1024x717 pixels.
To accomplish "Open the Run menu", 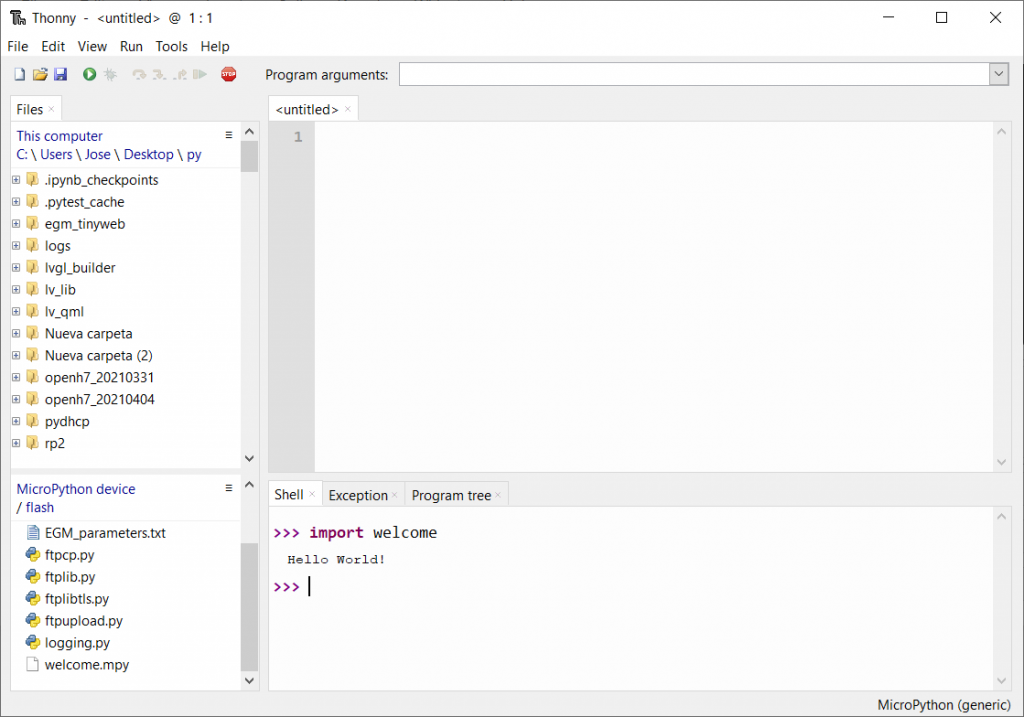I will (131, 46).
